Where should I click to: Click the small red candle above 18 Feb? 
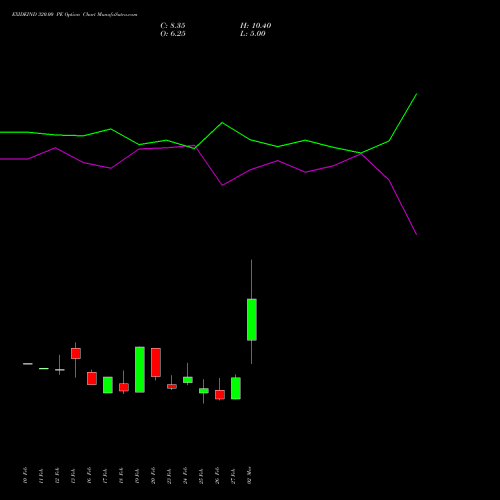(x=124, y=387)
